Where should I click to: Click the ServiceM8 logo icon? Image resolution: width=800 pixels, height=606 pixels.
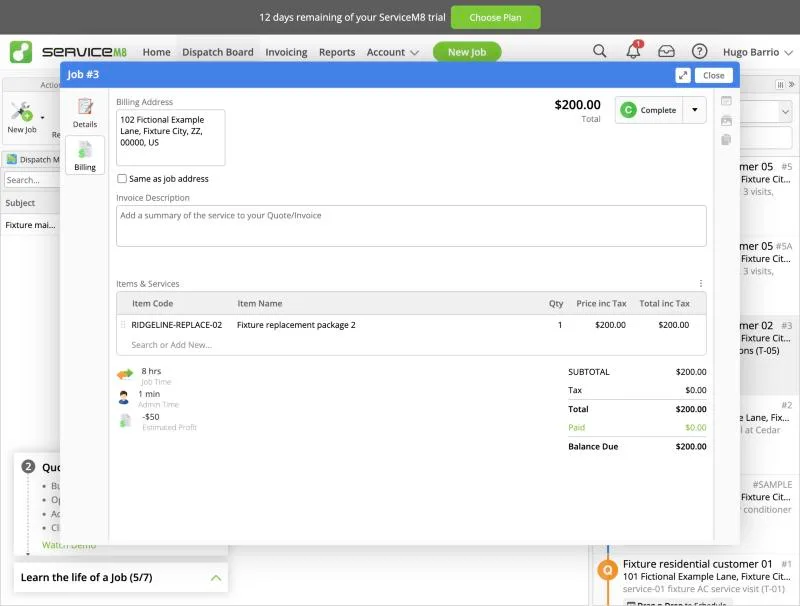pos(21,52)
